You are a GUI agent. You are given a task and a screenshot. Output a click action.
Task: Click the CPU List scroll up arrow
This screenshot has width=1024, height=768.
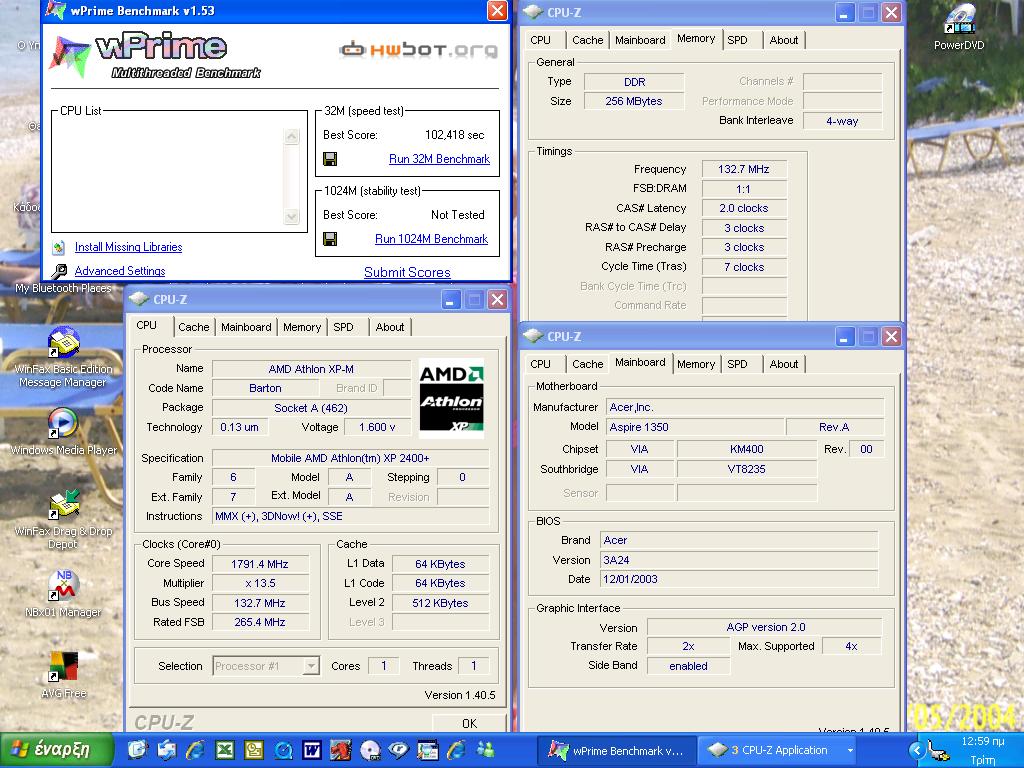pos(292,136)
